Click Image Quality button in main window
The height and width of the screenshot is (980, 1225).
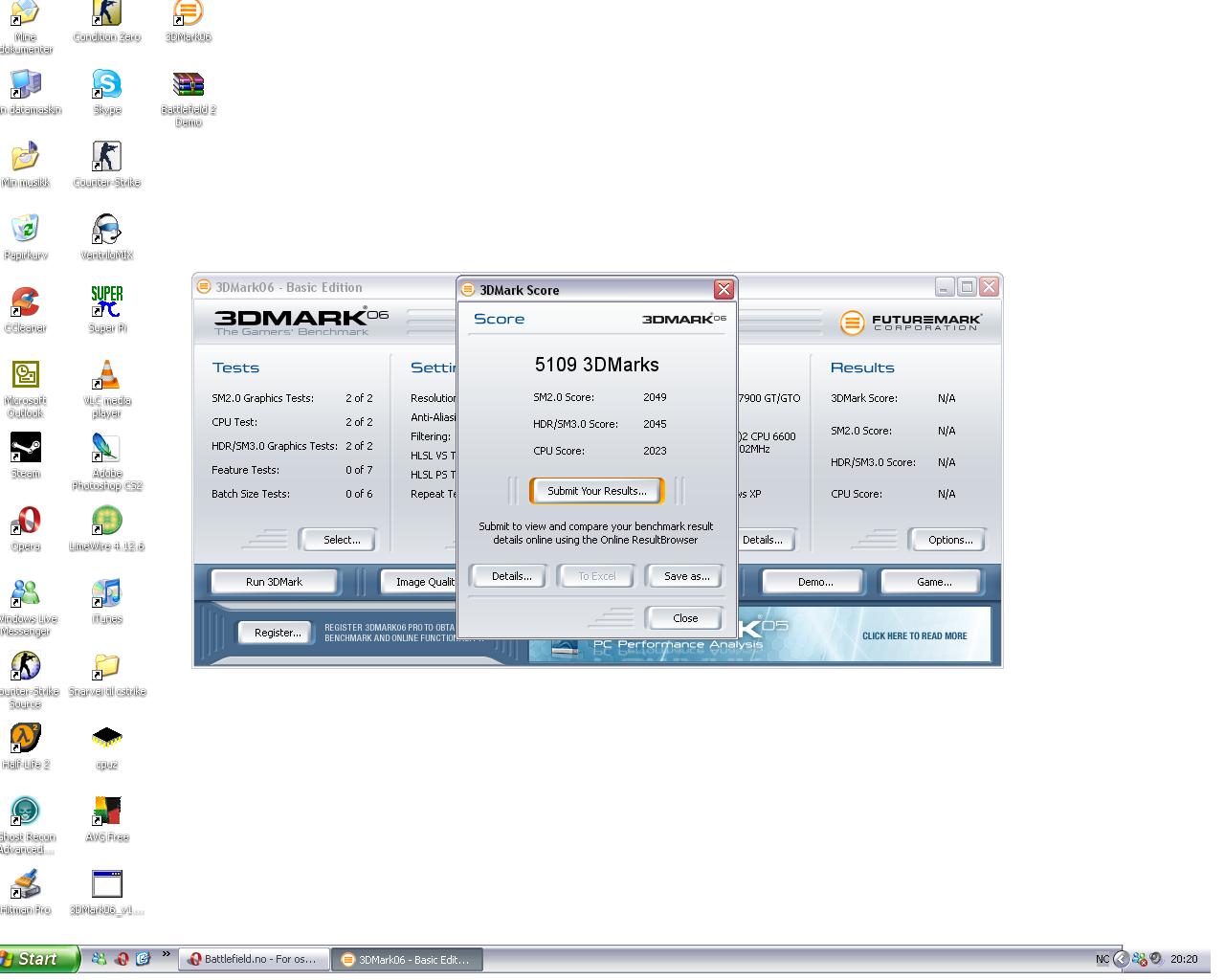coord(419,582)
